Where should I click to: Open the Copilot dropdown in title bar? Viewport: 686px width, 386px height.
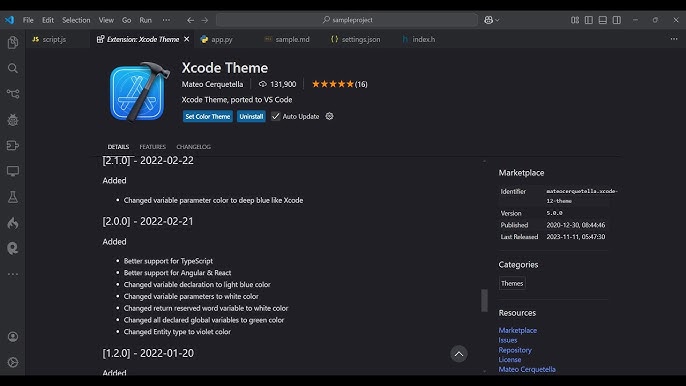tap(492, 20)
